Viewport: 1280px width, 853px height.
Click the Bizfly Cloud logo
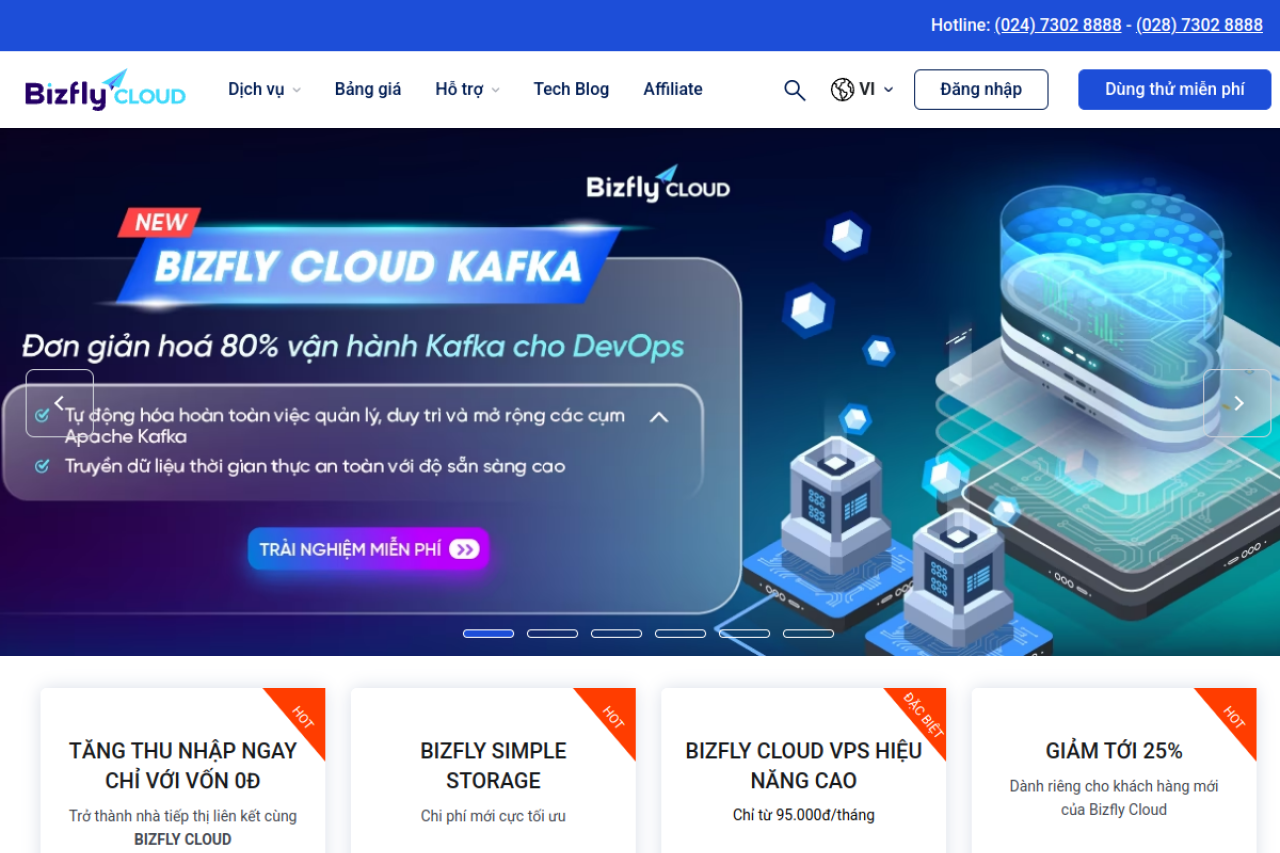tap(105, 89)
